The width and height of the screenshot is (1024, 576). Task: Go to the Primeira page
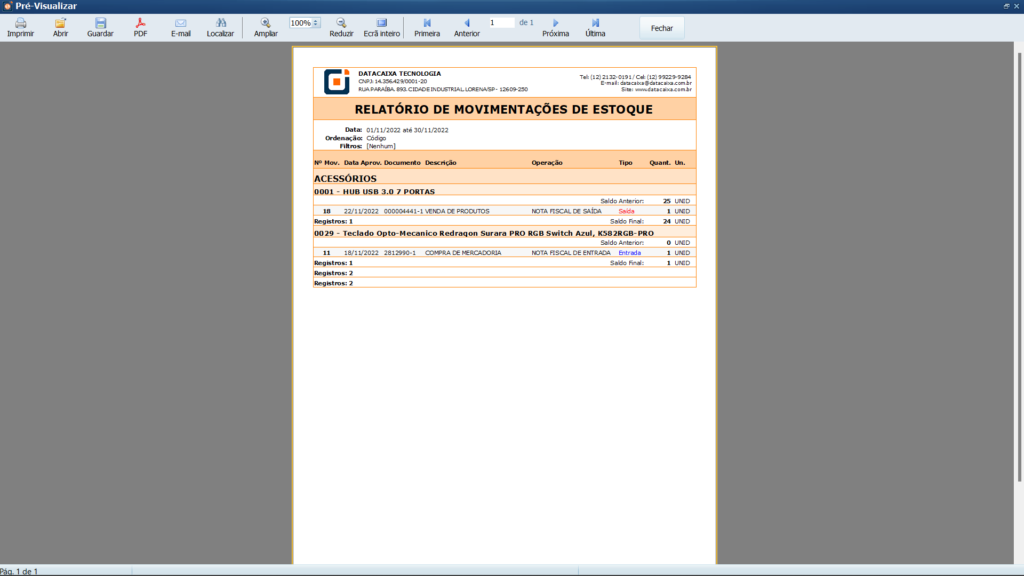click(x=427, y=23)
